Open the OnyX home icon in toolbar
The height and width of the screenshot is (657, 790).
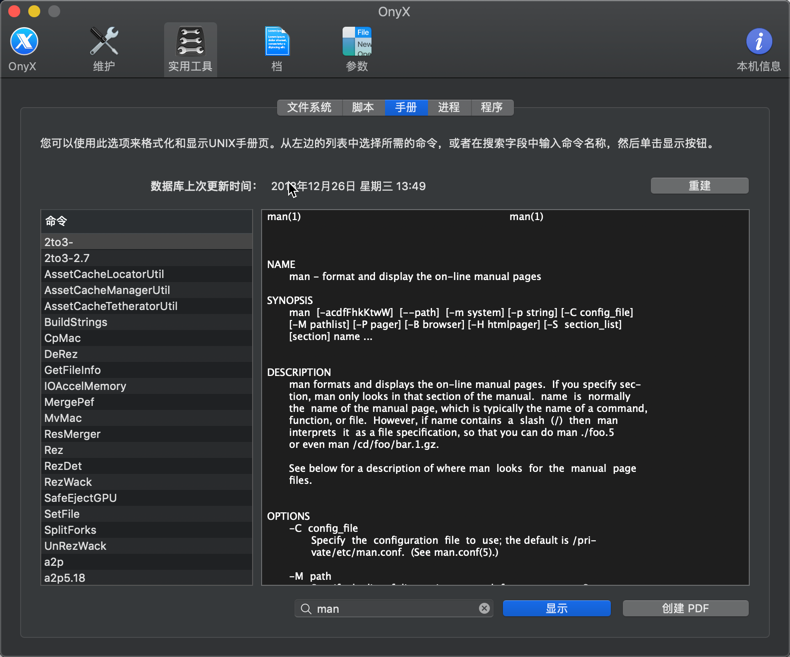click(x=23, y=49)
